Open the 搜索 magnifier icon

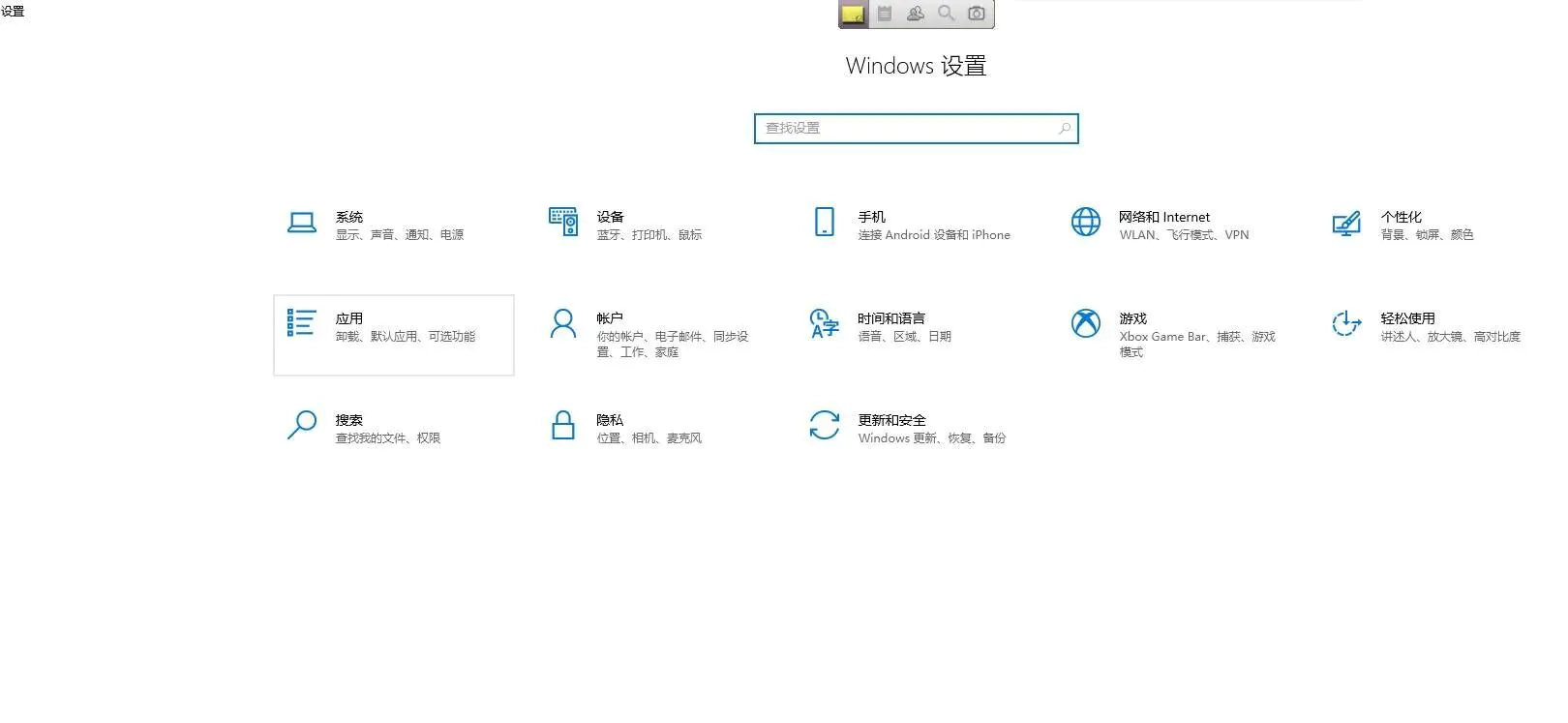302,425
